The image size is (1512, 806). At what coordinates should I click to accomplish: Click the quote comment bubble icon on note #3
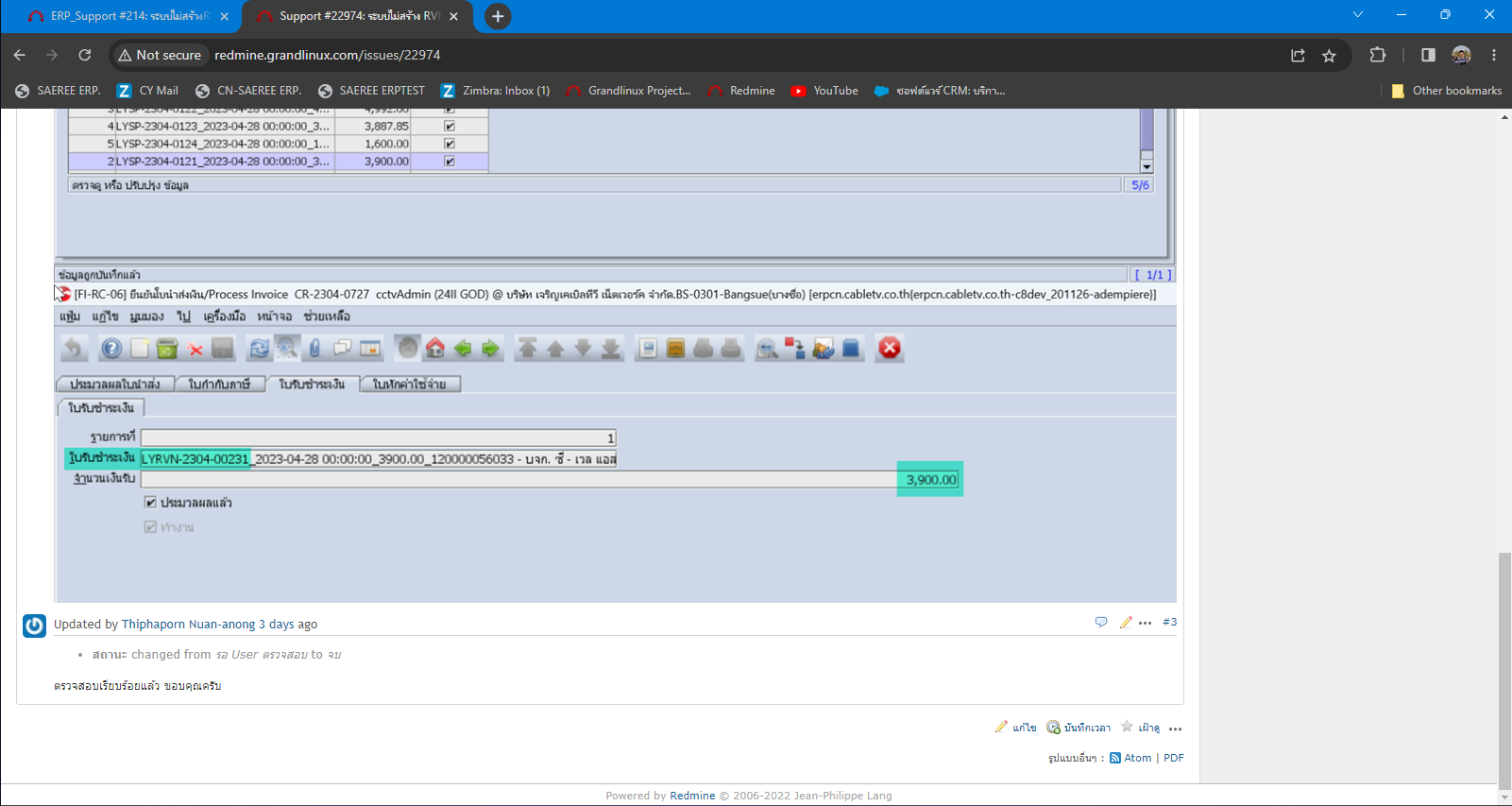(1101, 622)
